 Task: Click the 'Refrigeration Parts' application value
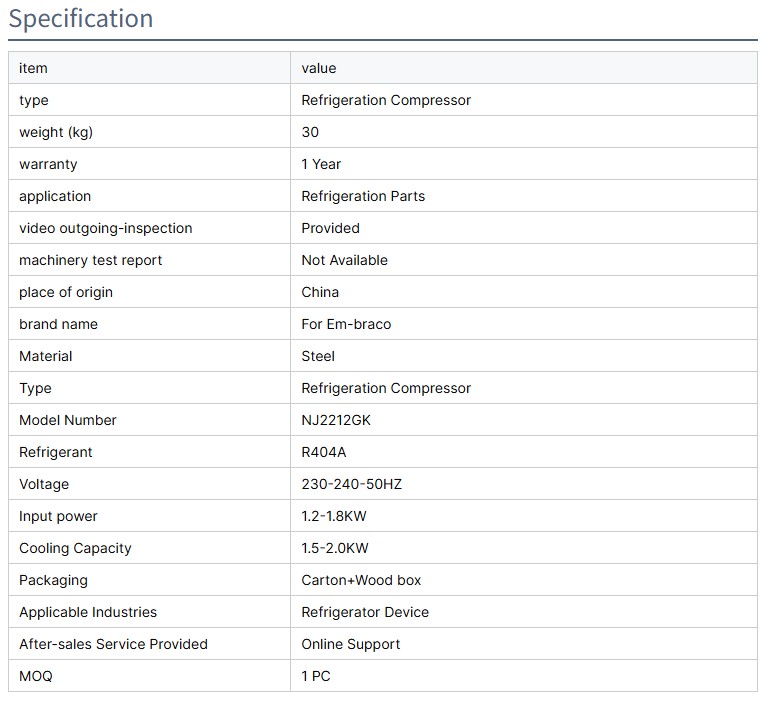(x=363, y=196)
